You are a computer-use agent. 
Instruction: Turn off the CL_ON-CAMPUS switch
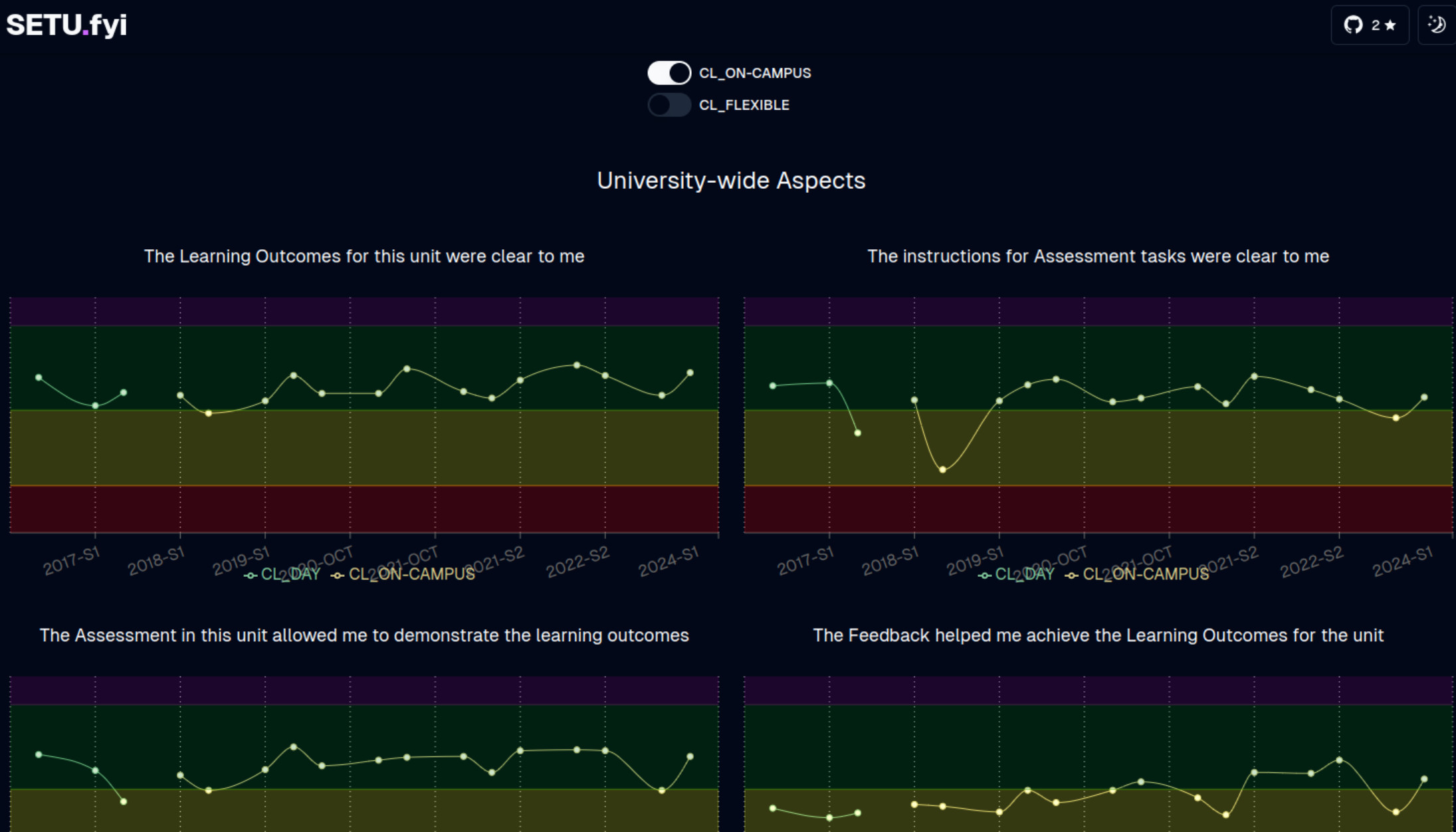tap(669, 73)
